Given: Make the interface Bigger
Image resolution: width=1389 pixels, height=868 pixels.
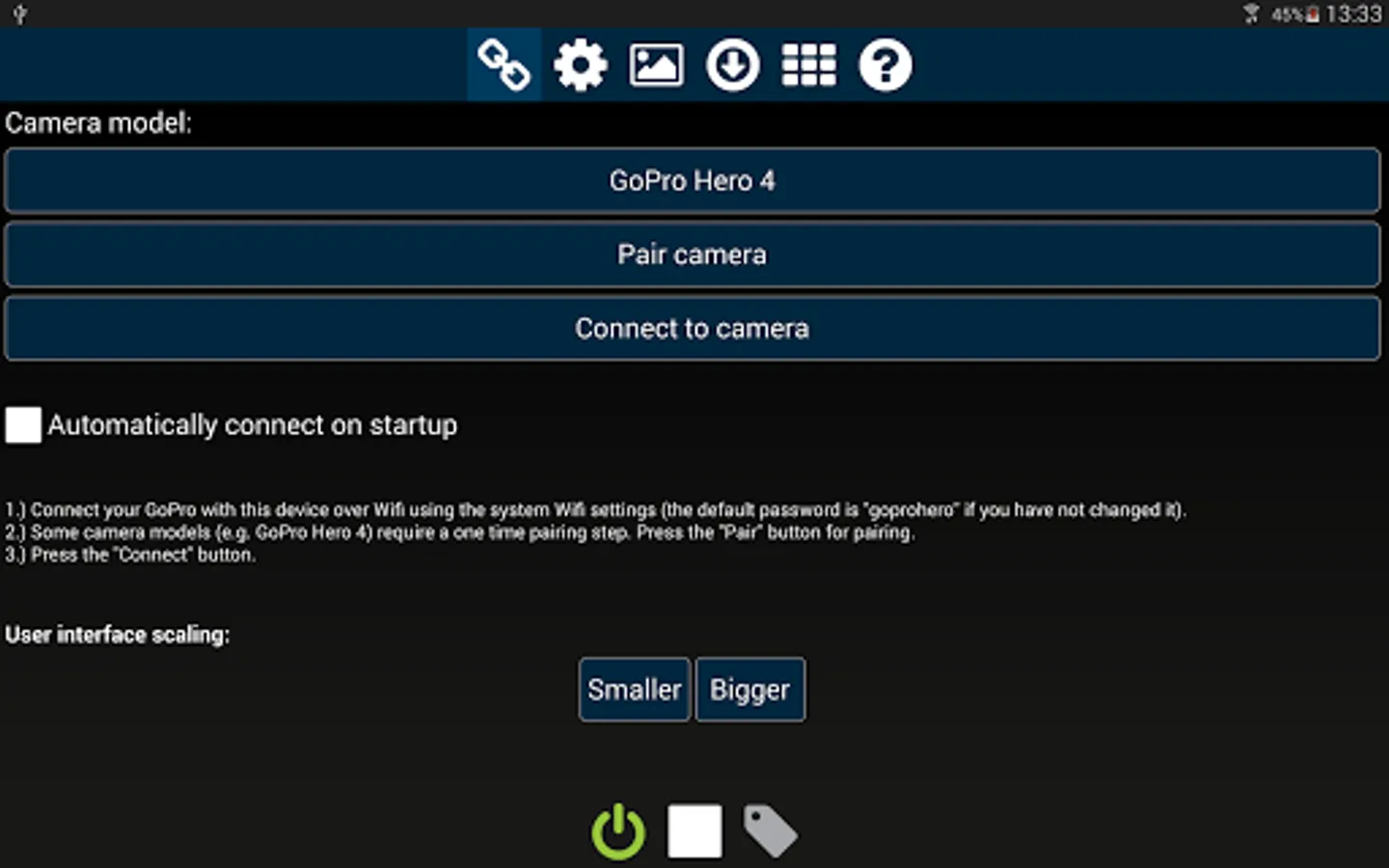Looking at the screenshot, I should (x=750, y=690).
